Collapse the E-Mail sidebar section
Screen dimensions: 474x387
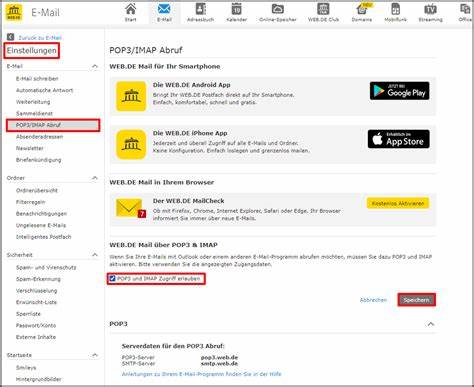[95, 66]
